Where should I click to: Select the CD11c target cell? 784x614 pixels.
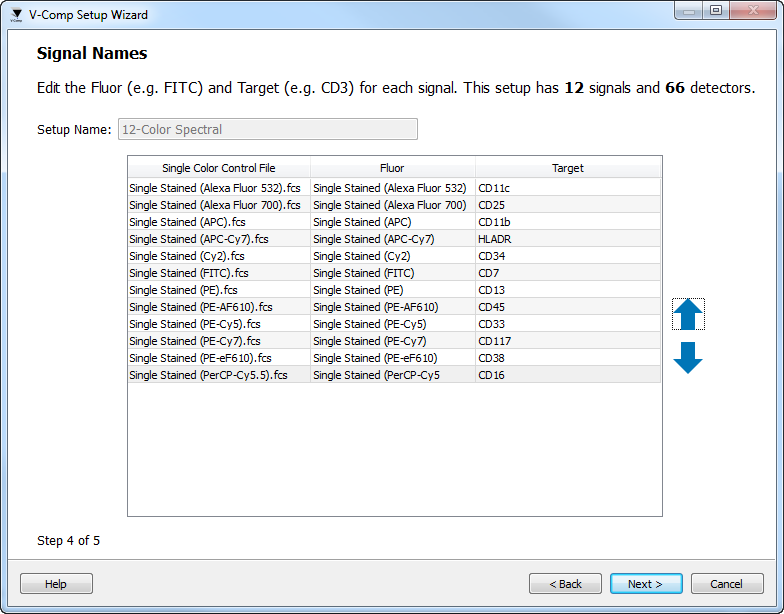567,188
